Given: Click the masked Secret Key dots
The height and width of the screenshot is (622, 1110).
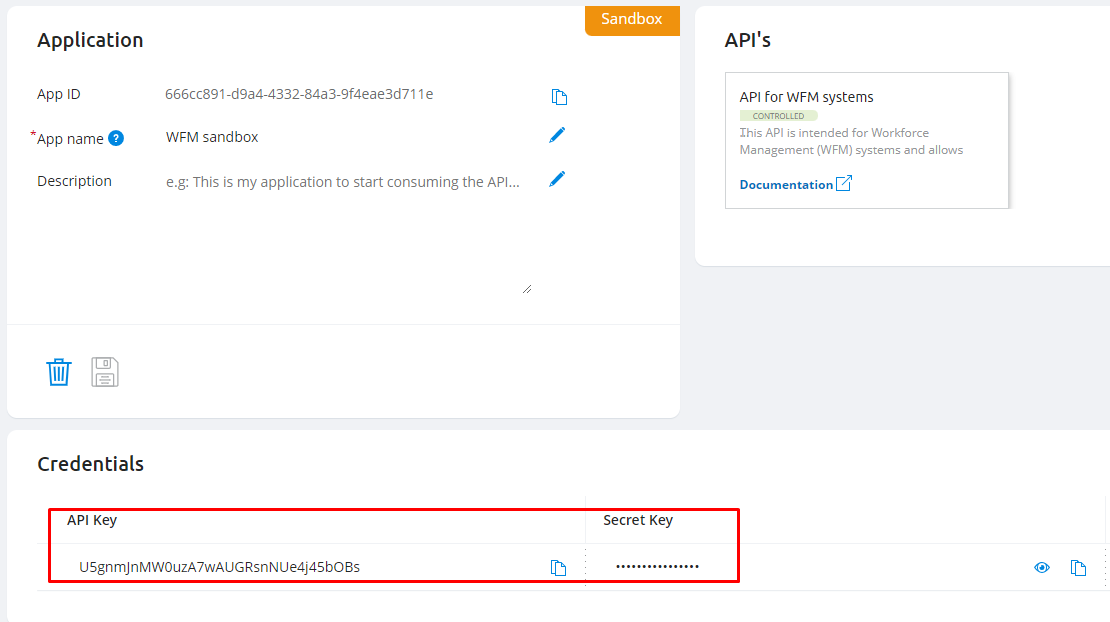Looking at the screenshot, I should [657, 566].
